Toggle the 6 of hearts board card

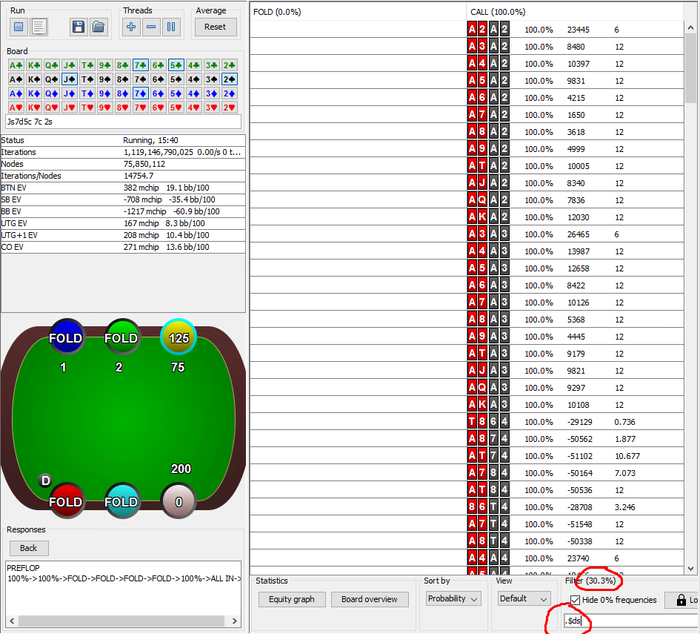(158, 107)
